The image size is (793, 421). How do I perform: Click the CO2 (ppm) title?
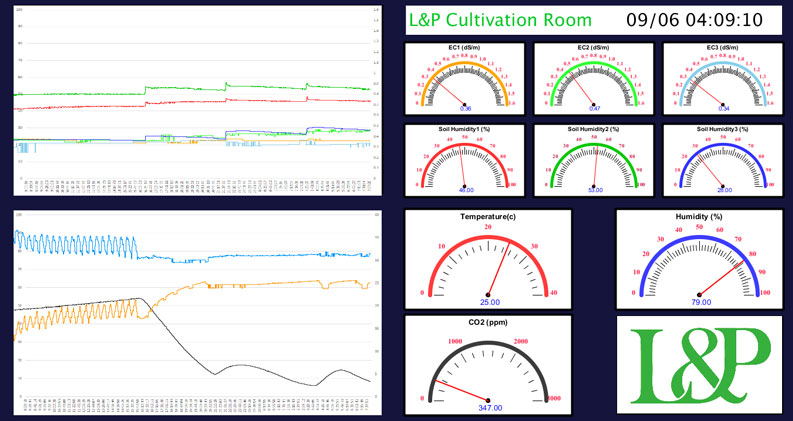[488, 322]
